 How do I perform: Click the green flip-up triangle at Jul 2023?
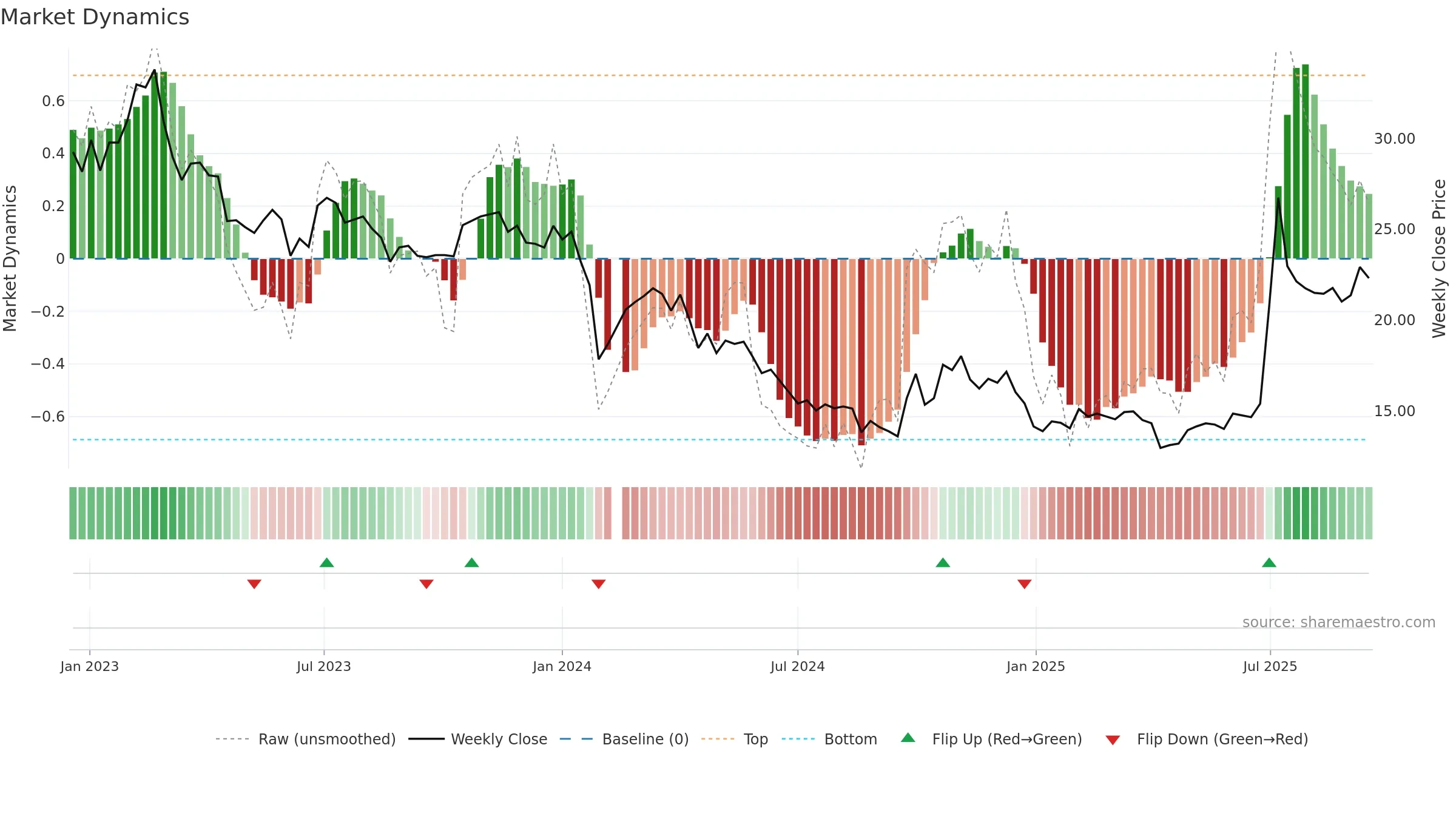(x=326, y=562)
